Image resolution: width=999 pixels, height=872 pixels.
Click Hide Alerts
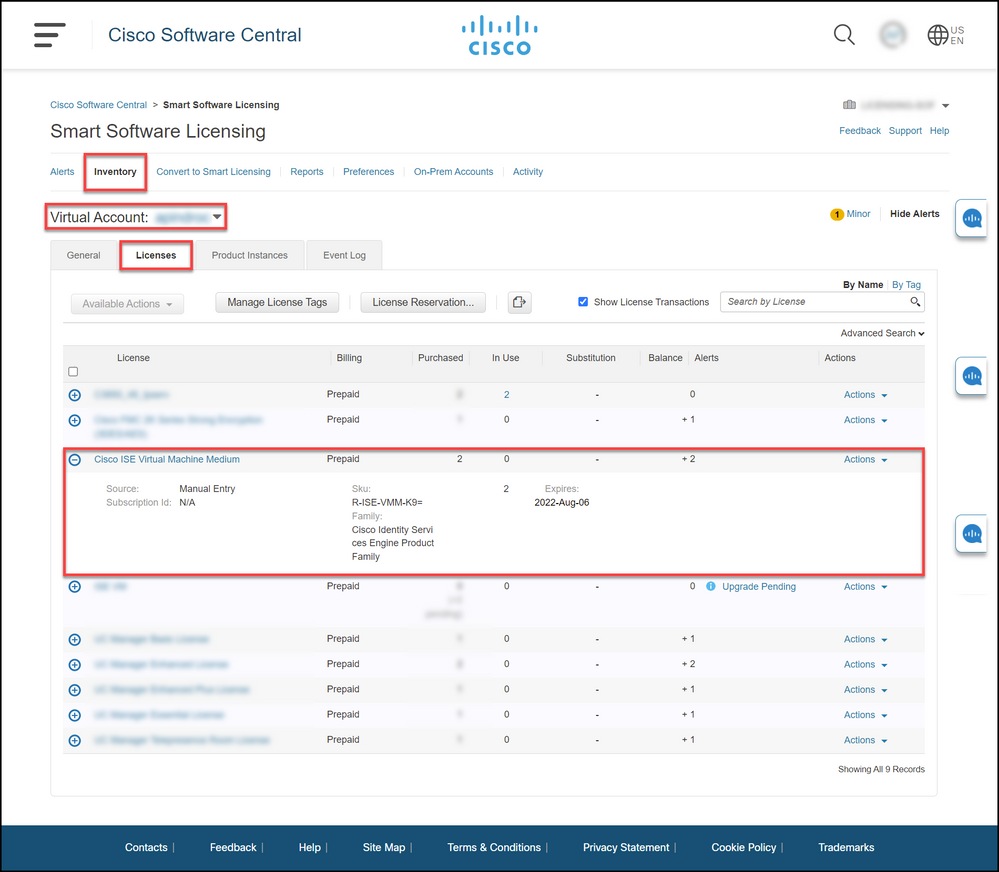click(914, 214)
